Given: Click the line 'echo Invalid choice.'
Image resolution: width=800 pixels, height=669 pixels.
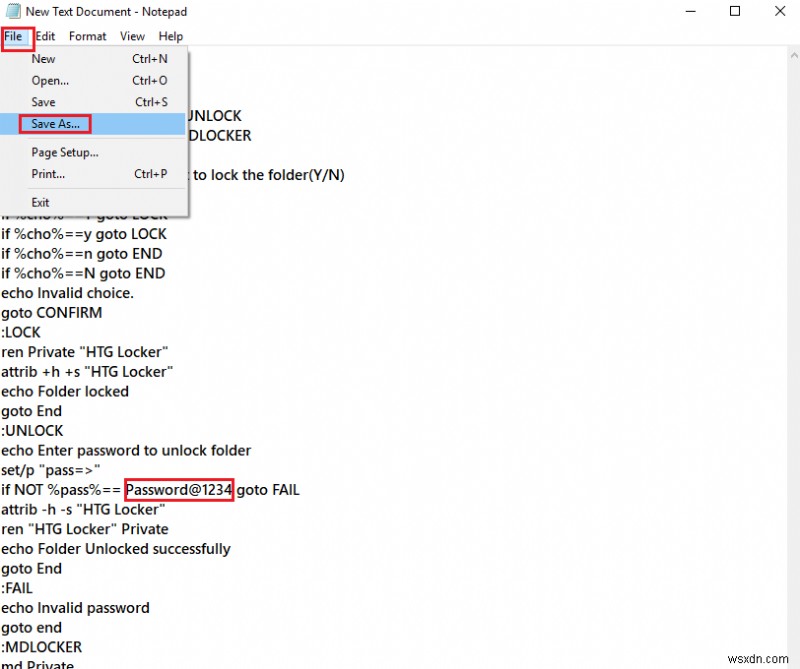Looking at the screenshot, I should point(67,293).
